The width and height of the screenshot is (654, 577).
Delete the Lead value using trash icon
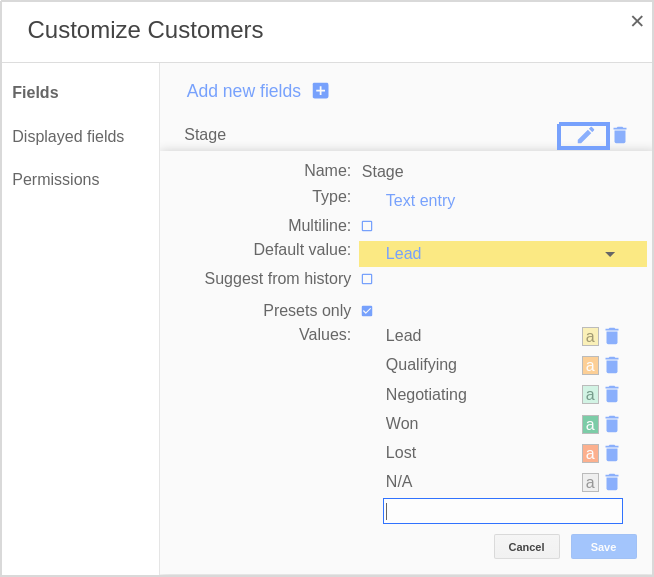pos(612,336)
